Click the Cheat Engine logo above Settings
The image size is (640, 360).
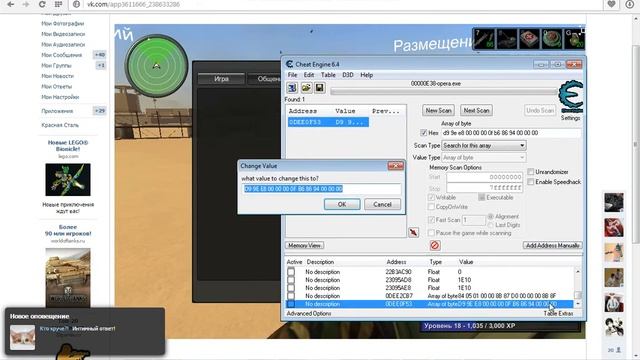click(x=571, y=96)
